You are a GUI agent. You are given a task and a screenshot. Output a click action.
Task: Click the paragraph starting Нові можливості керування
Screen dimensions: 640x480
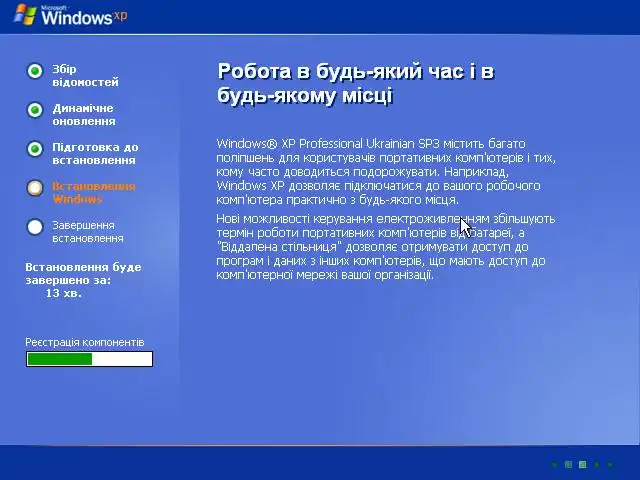(386, 247)
